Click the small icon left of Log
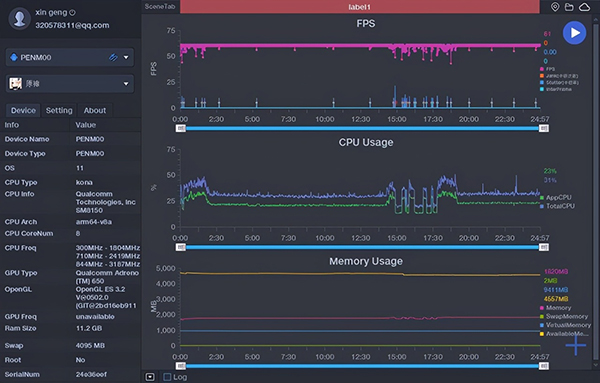The image size is (600, 383). 150,377
